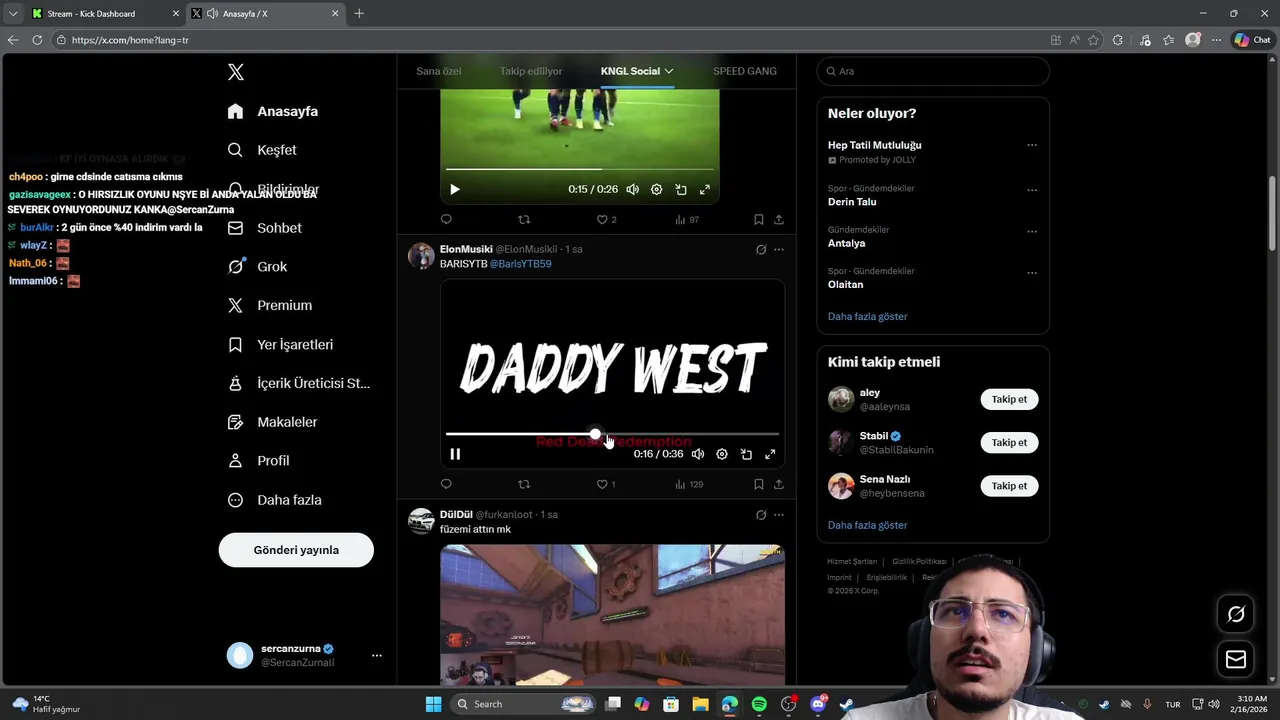Open options for Derin Talu trend
1280x720 pixels.
click(x=1032, y=190)
